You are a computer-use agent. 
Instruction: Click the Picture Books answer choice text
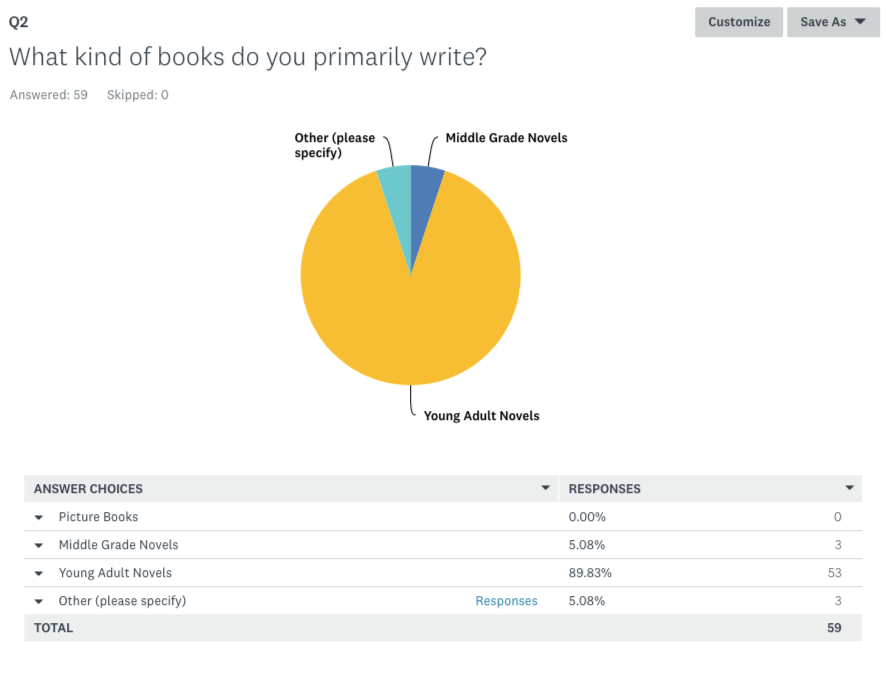tap(98, 517)
